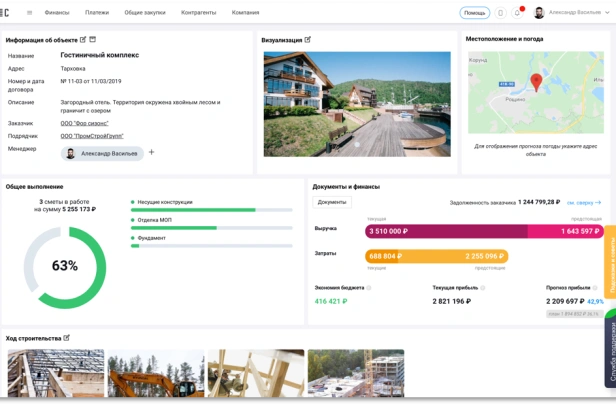Click the Документы button
Screen dimensions: 616x405
click(332, 202)
